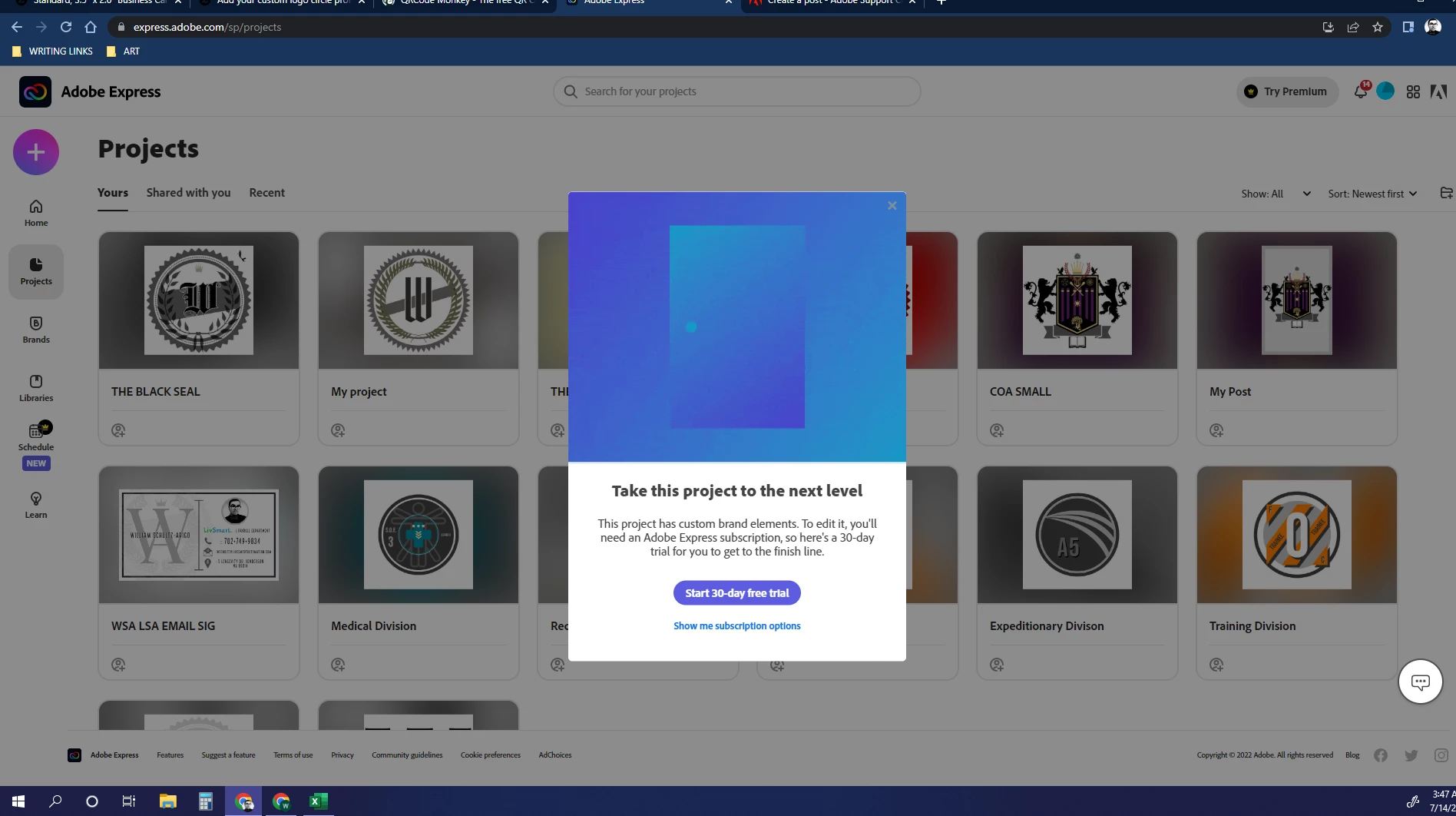Viewport: 1456px width, 816px height.
Task: Open Learn in the sidebar
Action: [36, 506]
